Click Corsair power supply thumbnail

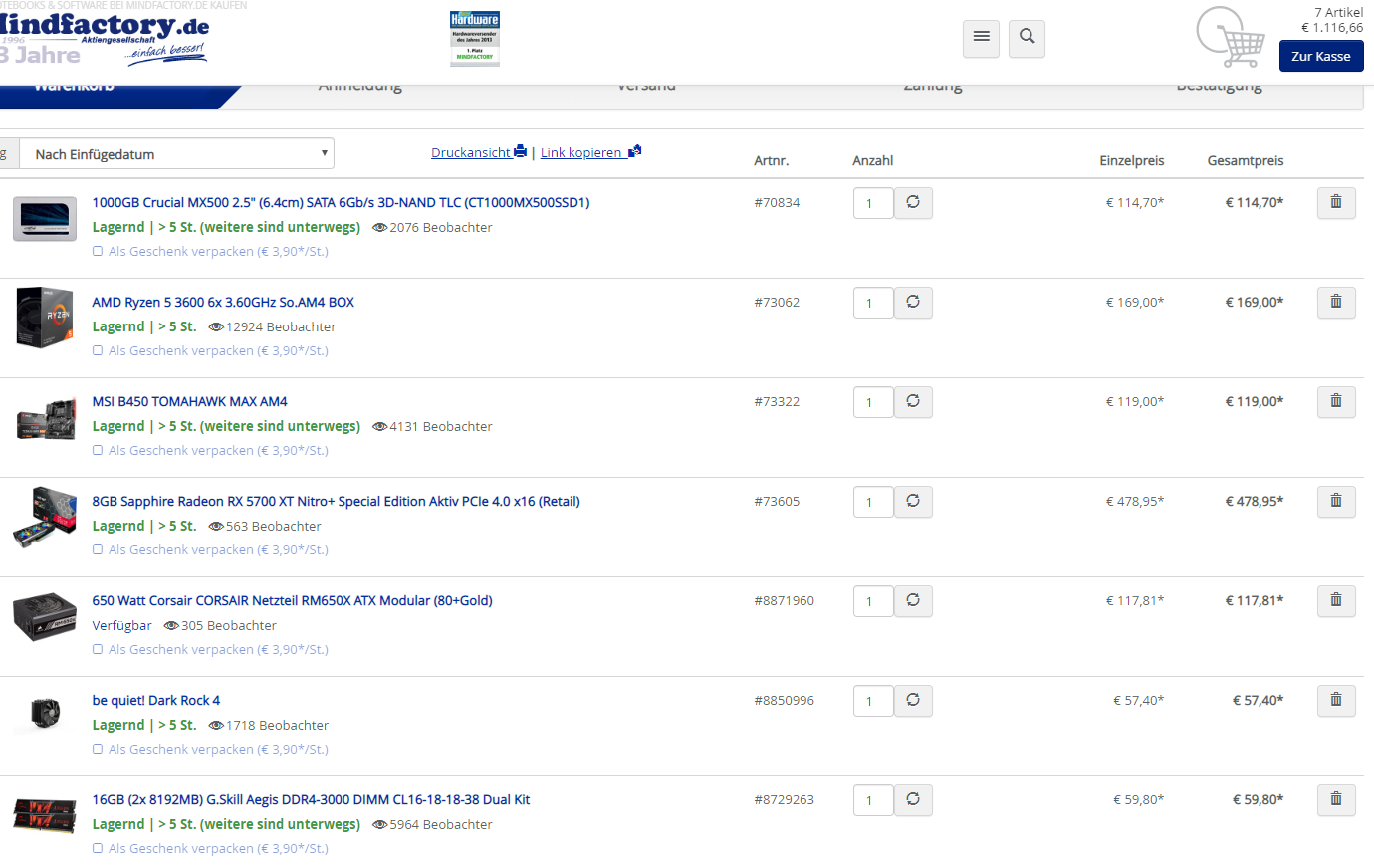tap(45, 617)
